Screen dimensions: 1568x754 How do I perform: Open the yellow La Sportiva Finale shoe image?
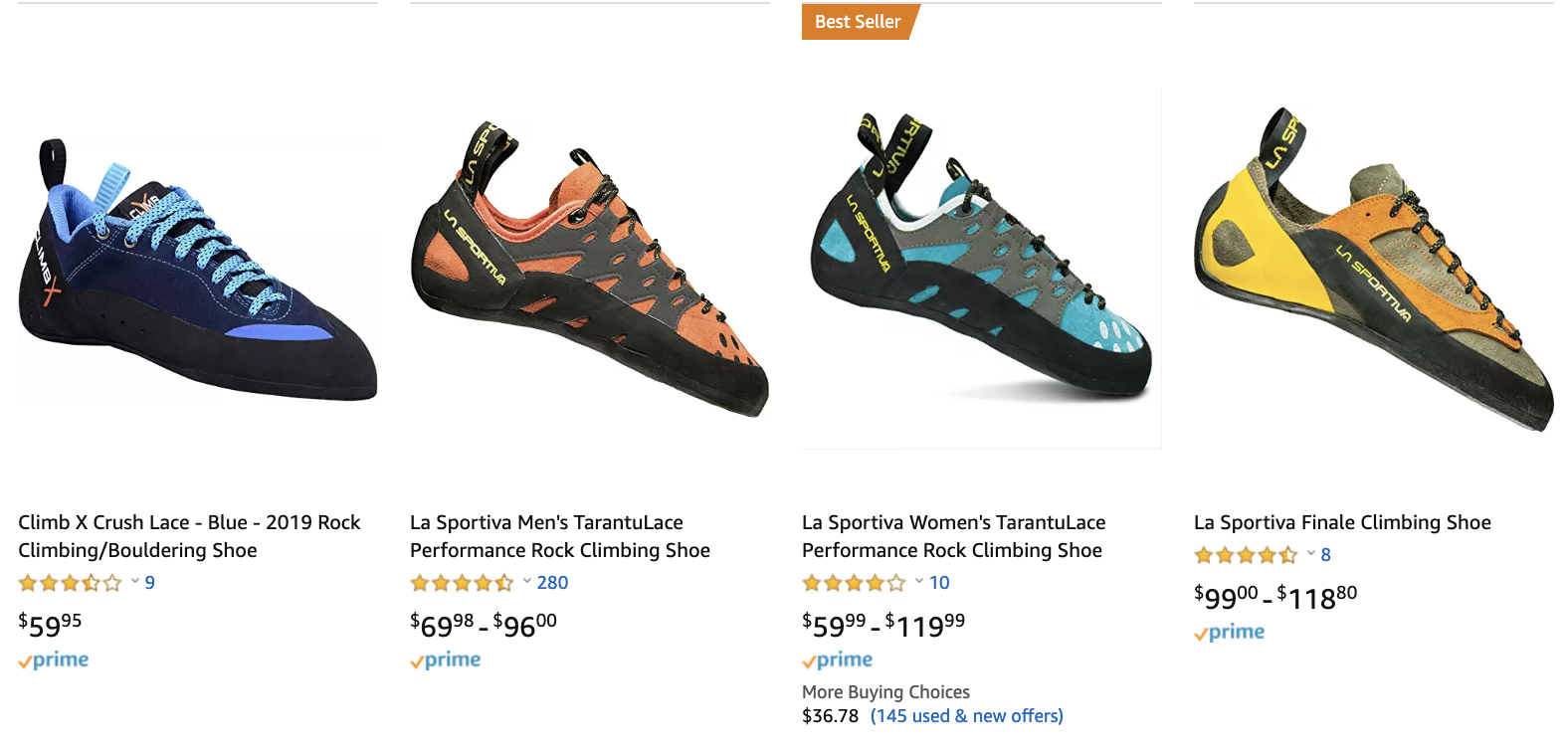tap(1373, 269)
